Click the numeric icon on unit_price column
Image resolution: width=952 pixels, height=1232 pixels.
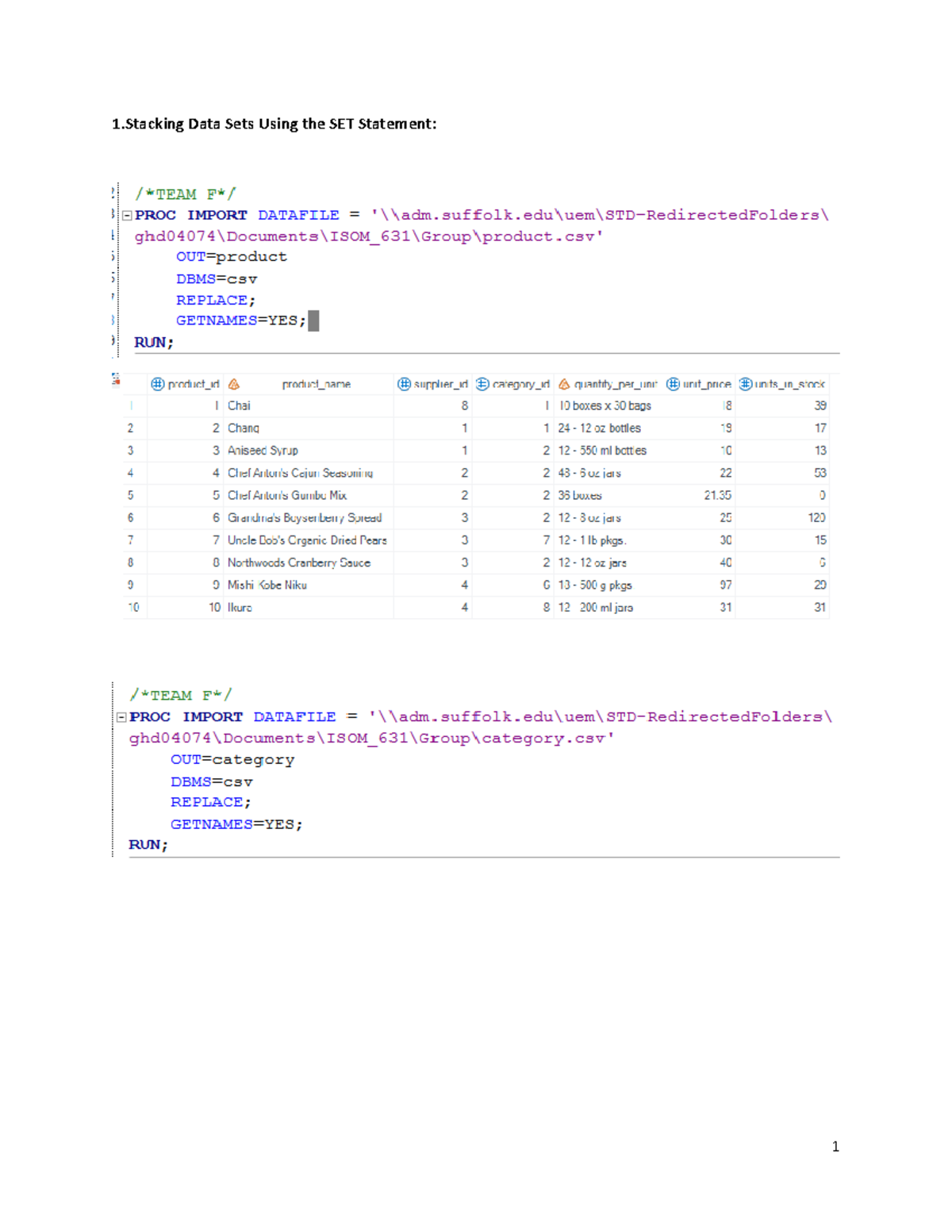pyautogui.click(x=672, y=383)
